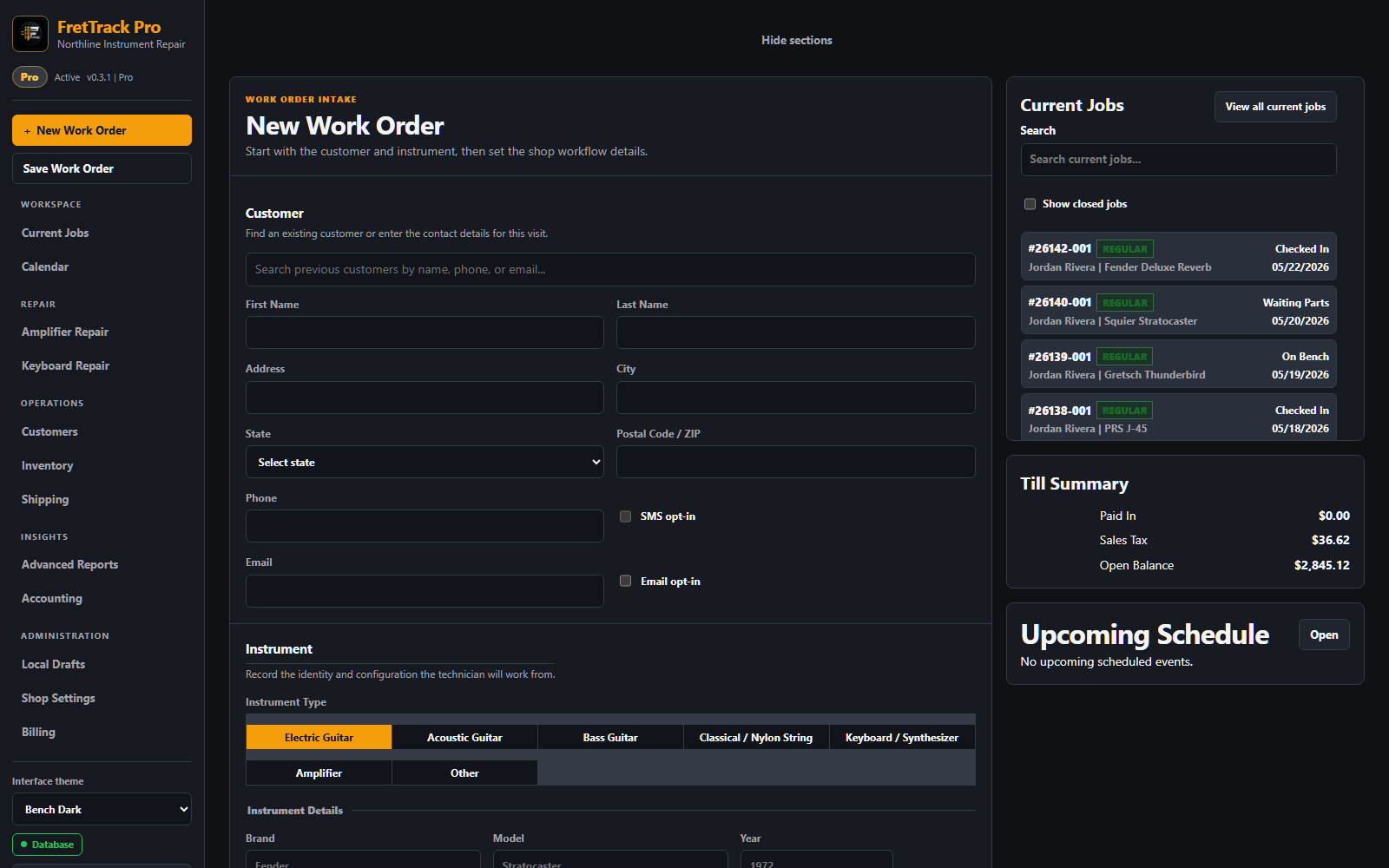Select Electric Guitar instrument type
Screen dimensions: 1389x868
(319, 737)
